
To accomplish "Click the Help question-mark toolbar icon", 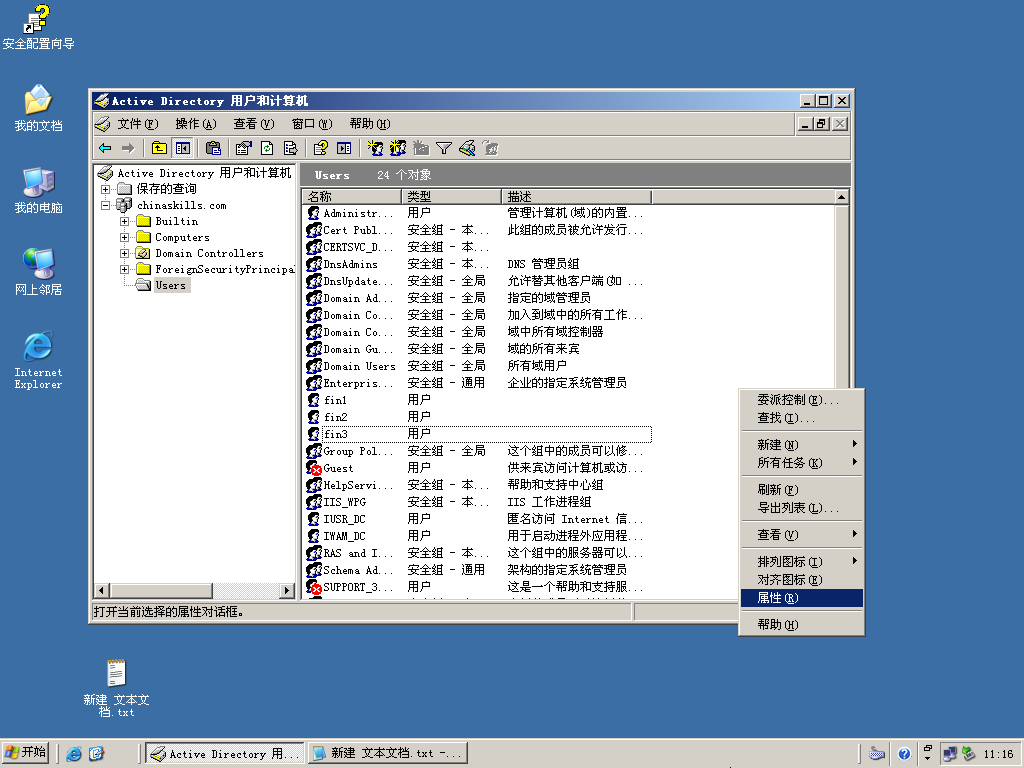I will point(321,148).
